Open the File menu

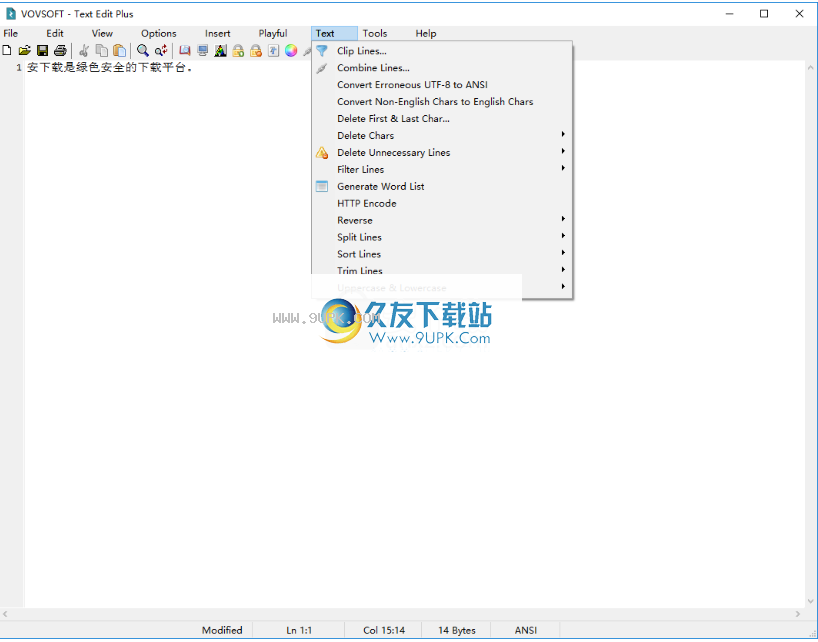(10, 33)
